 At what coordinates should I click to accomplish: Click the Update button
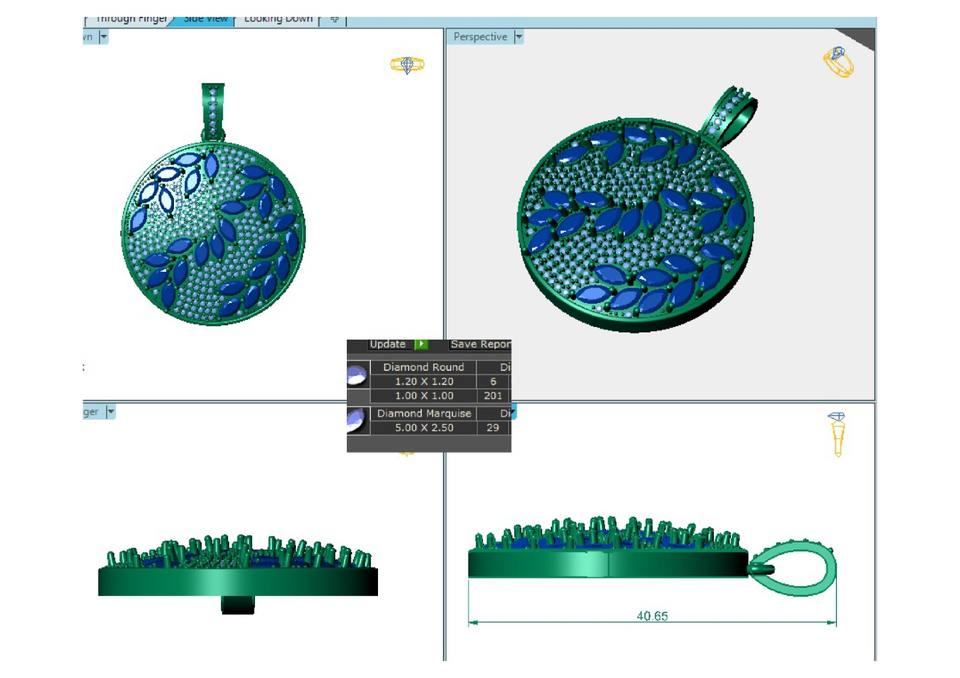pyautogui.click(x=388, y=344)
